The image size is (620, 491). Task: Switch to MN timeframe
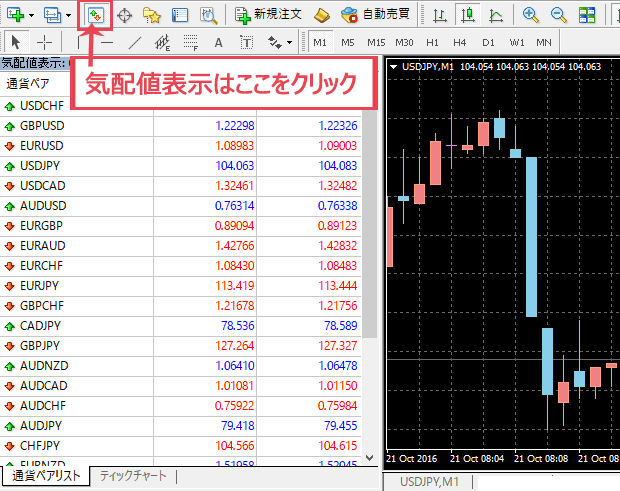pyautogui.click(x=544, y=42)
